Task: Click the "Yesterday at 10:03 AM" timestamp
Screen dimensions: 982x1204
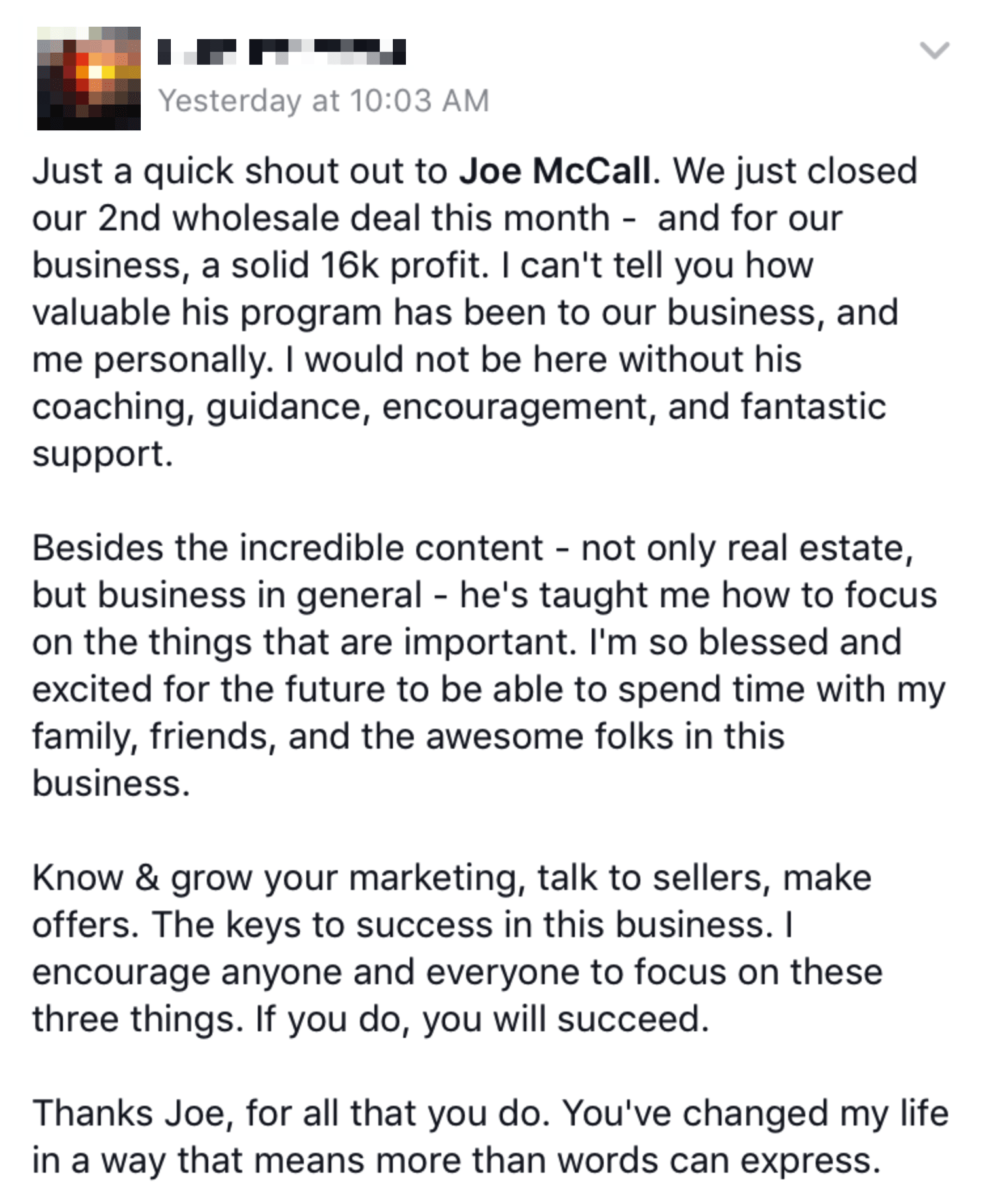Action: [323, 101]
